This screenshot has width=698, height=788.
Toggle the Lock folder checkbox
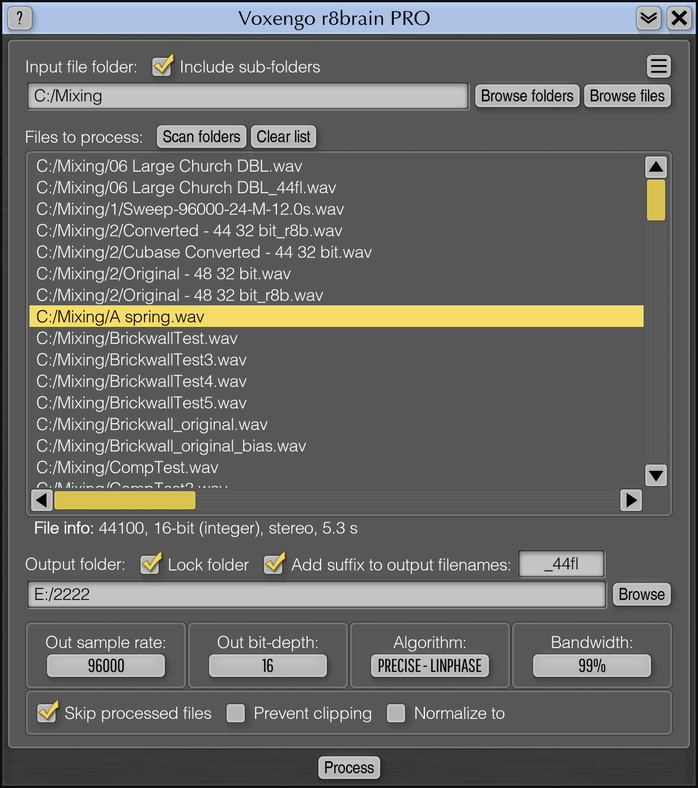coord(151,563)
